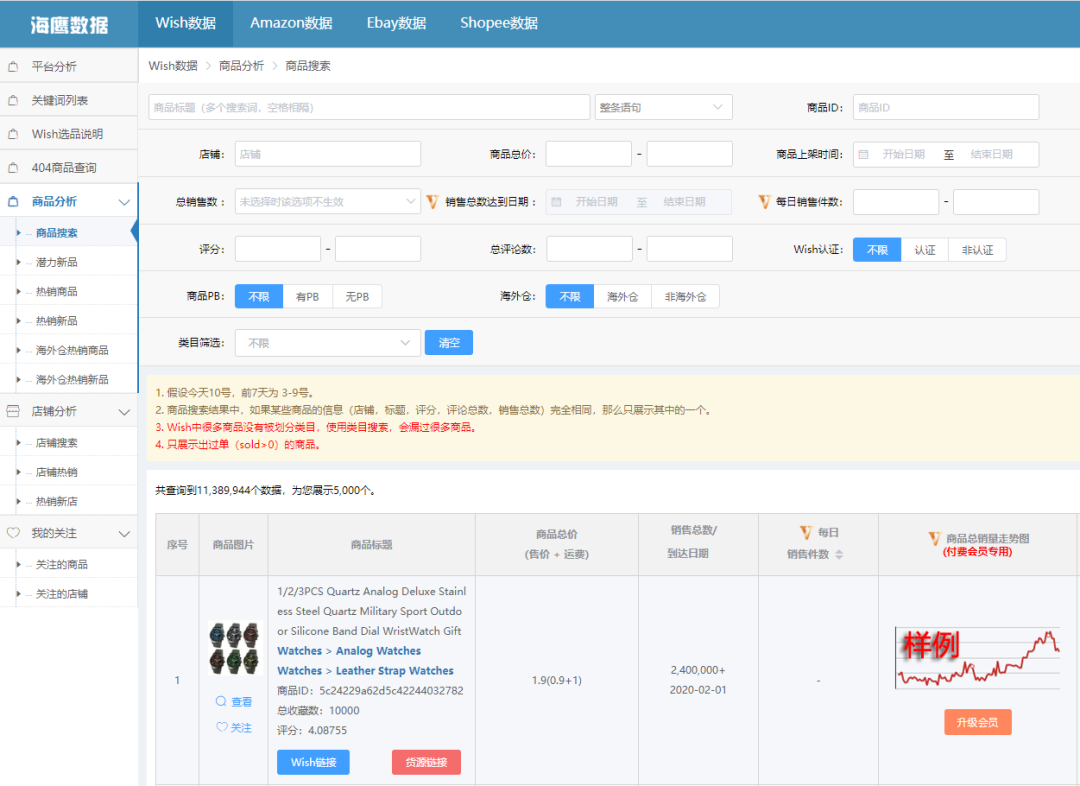The image size is (1080, 786).
Task: Open the 类目筛选 dropdown
Action: (328, 343)
